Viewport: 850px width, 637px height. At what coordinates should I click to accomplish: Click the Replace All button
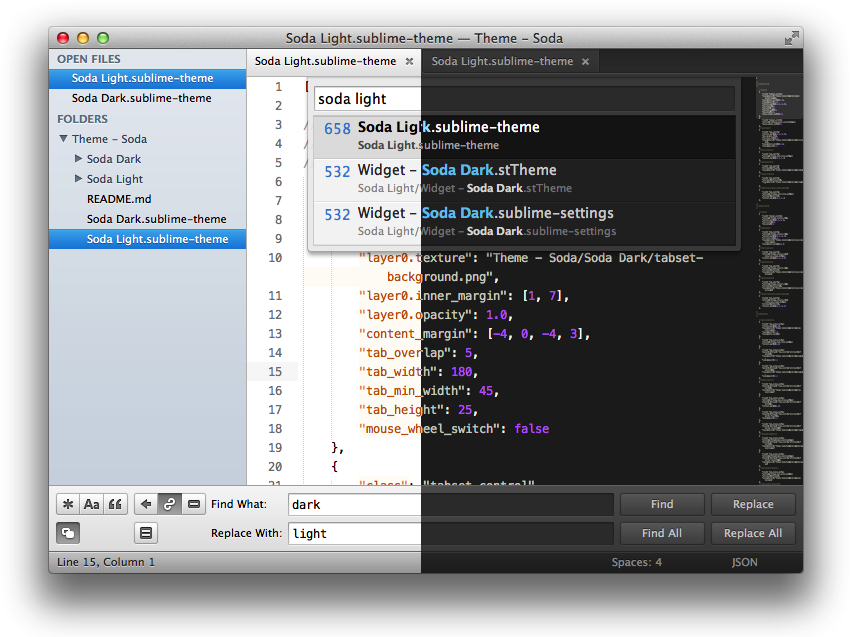coord(753,533)
